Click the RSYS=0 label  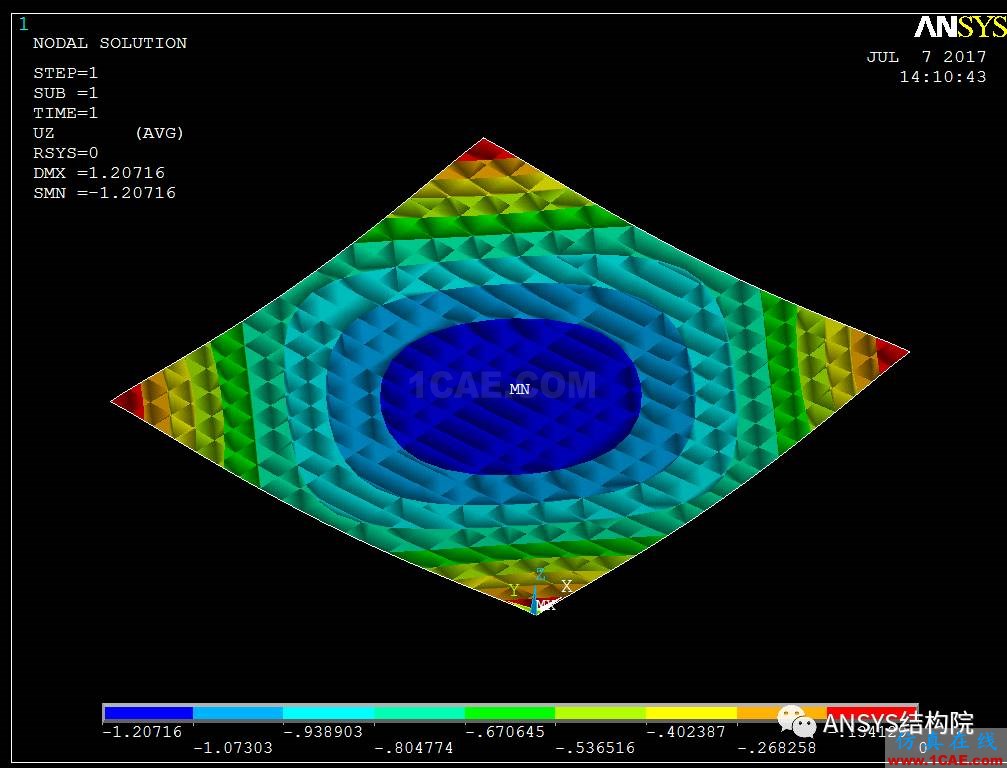tap(66, 153)
